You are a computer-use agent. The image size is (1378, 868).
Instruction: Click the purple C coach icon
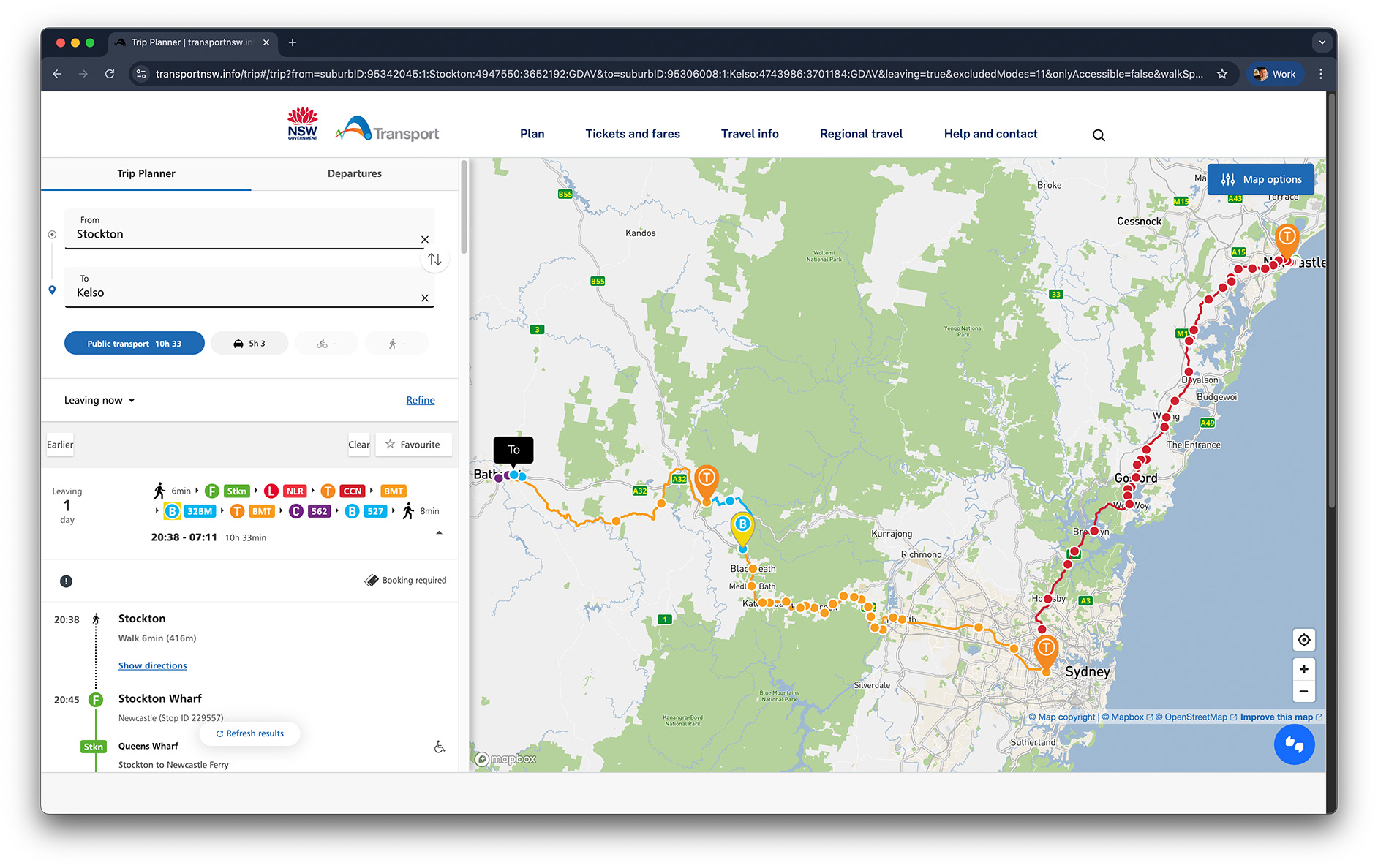[x=296, y=511]
